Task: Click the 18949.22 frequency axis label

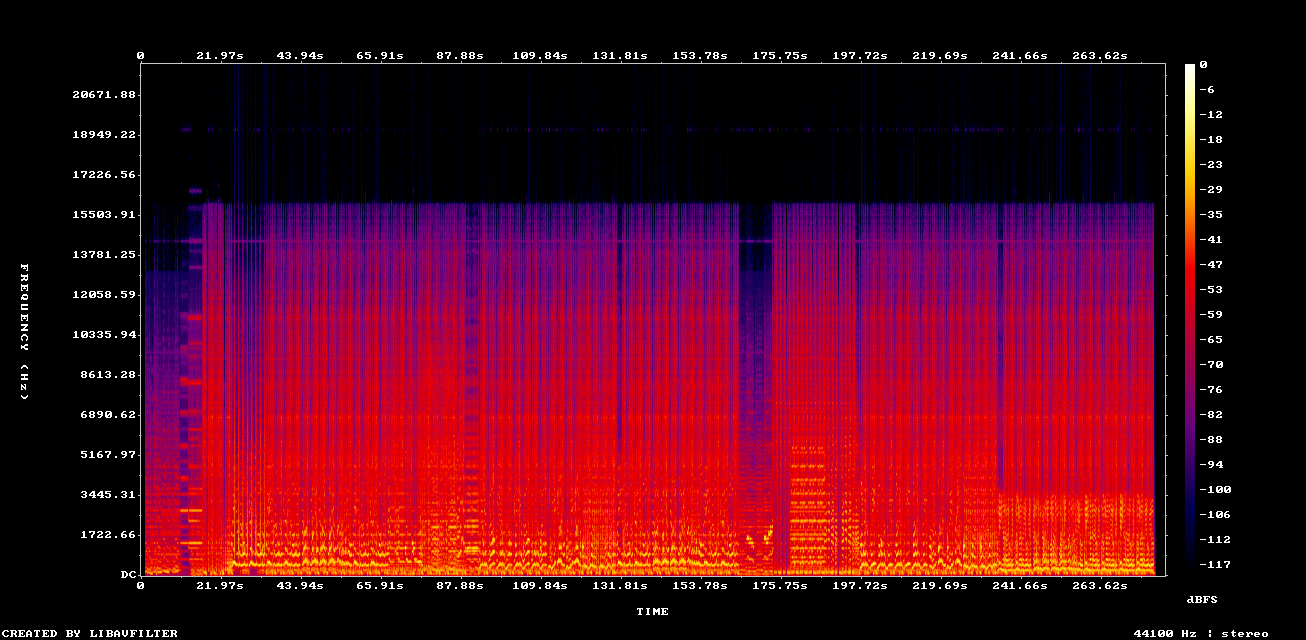Action: 103,134
